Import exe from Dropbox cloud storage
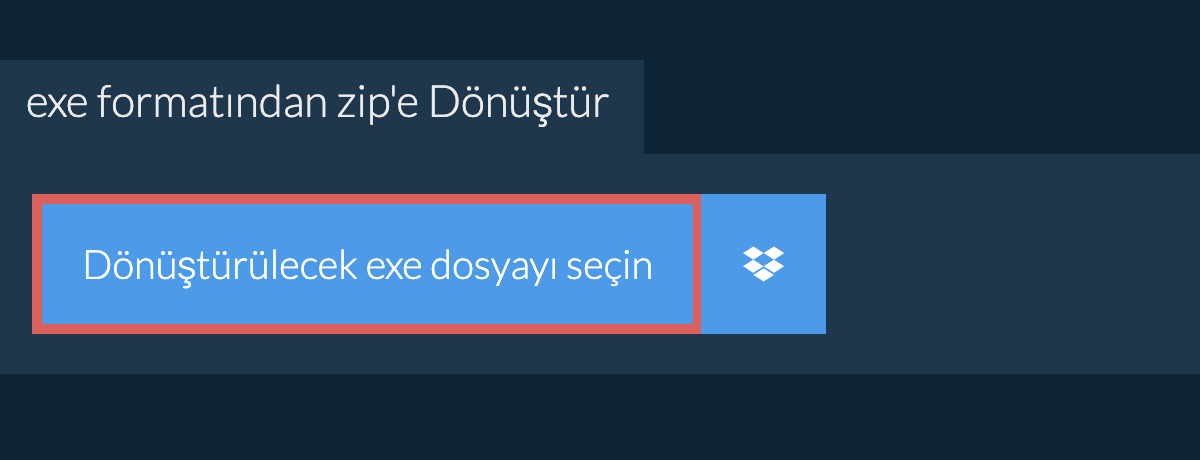The image size is (1200, 460). click(764, 264)
